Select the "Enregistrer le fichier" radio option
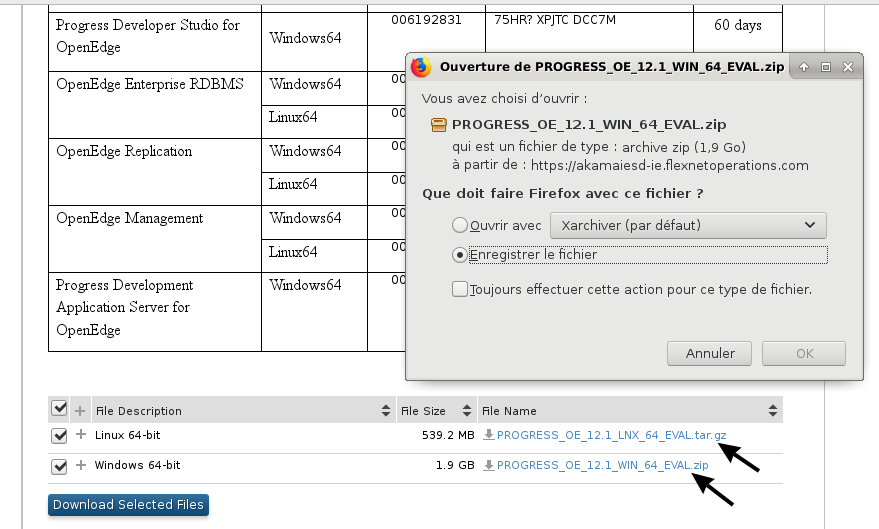This screenshot has width=879, height=529. (460, 255)
